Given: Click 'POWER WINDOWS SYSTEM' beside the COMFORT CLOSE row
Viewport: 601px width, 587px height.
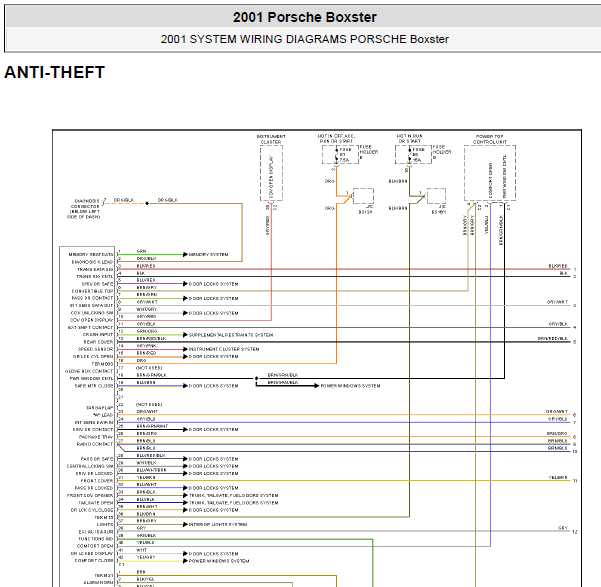Looking at the screenshot, I should 219,561.
